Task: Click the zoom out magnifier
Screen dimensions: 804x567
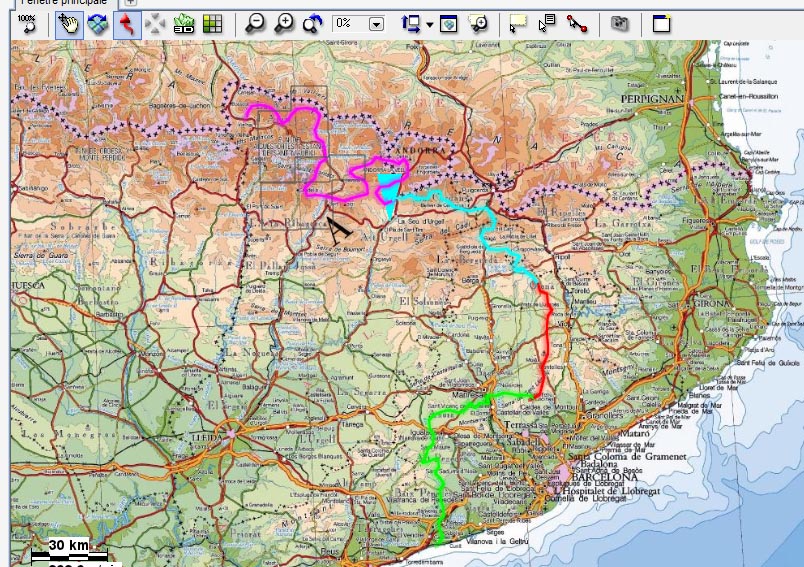Action: coord(255,24)
